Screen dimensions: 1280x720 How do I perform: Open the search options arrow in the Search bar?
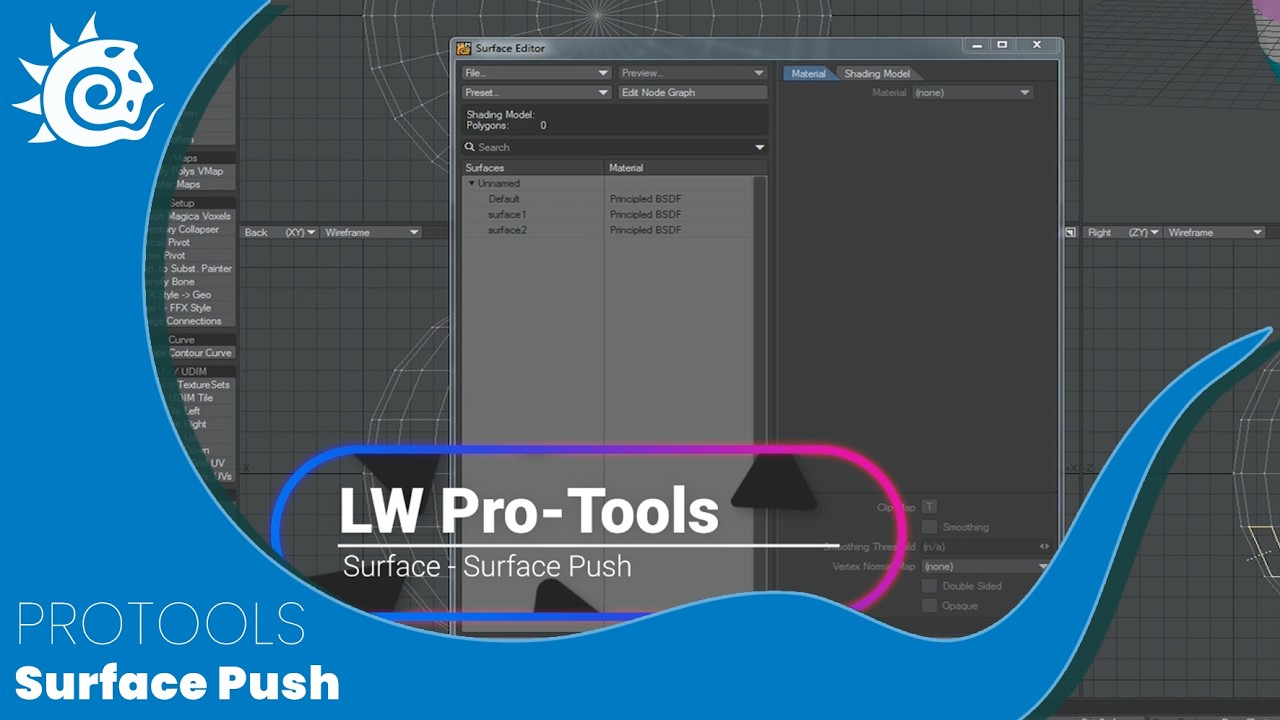760,147
